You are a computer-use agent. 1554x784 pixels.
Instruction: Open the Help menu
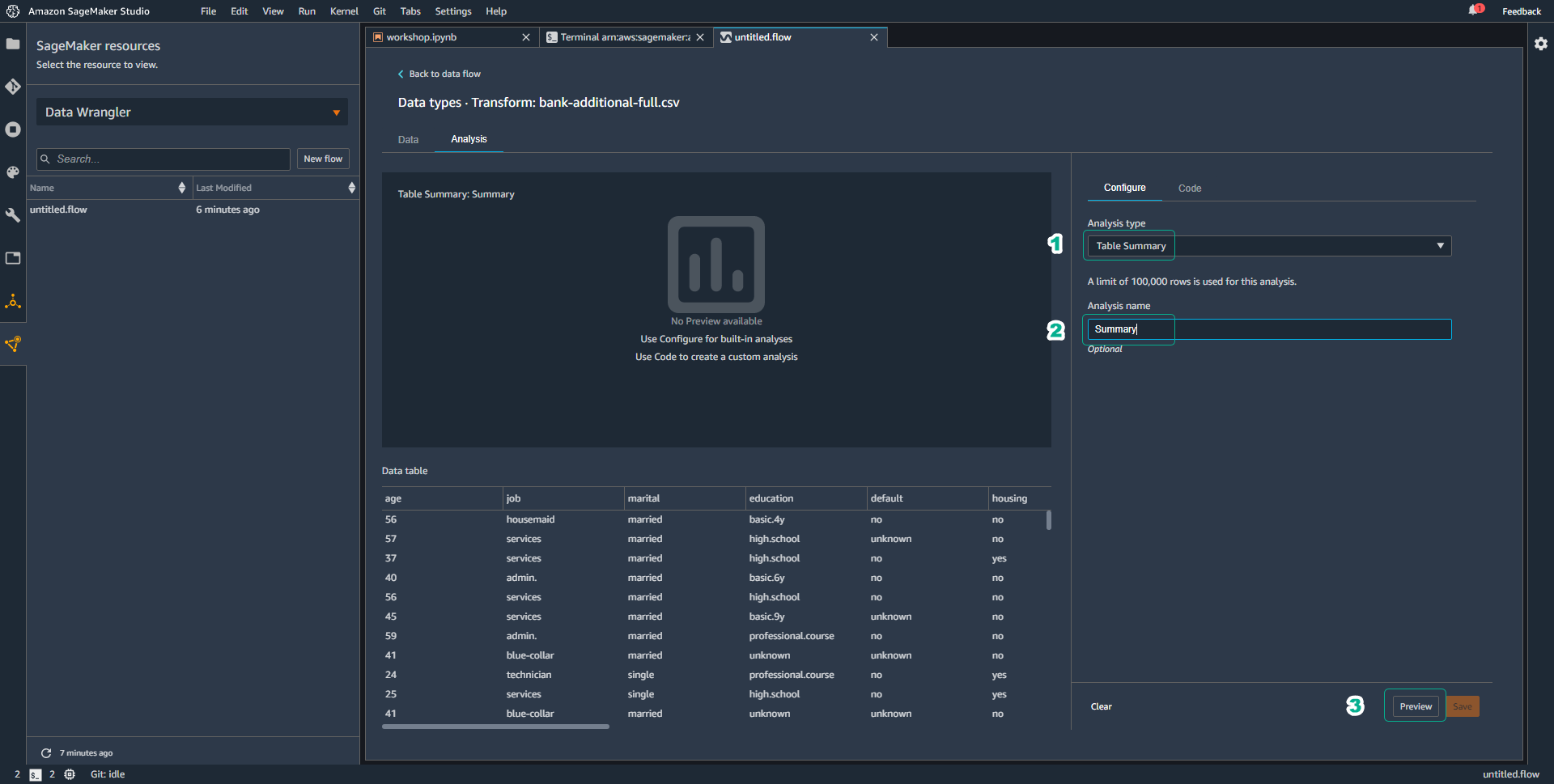click(x=496, y=11)
